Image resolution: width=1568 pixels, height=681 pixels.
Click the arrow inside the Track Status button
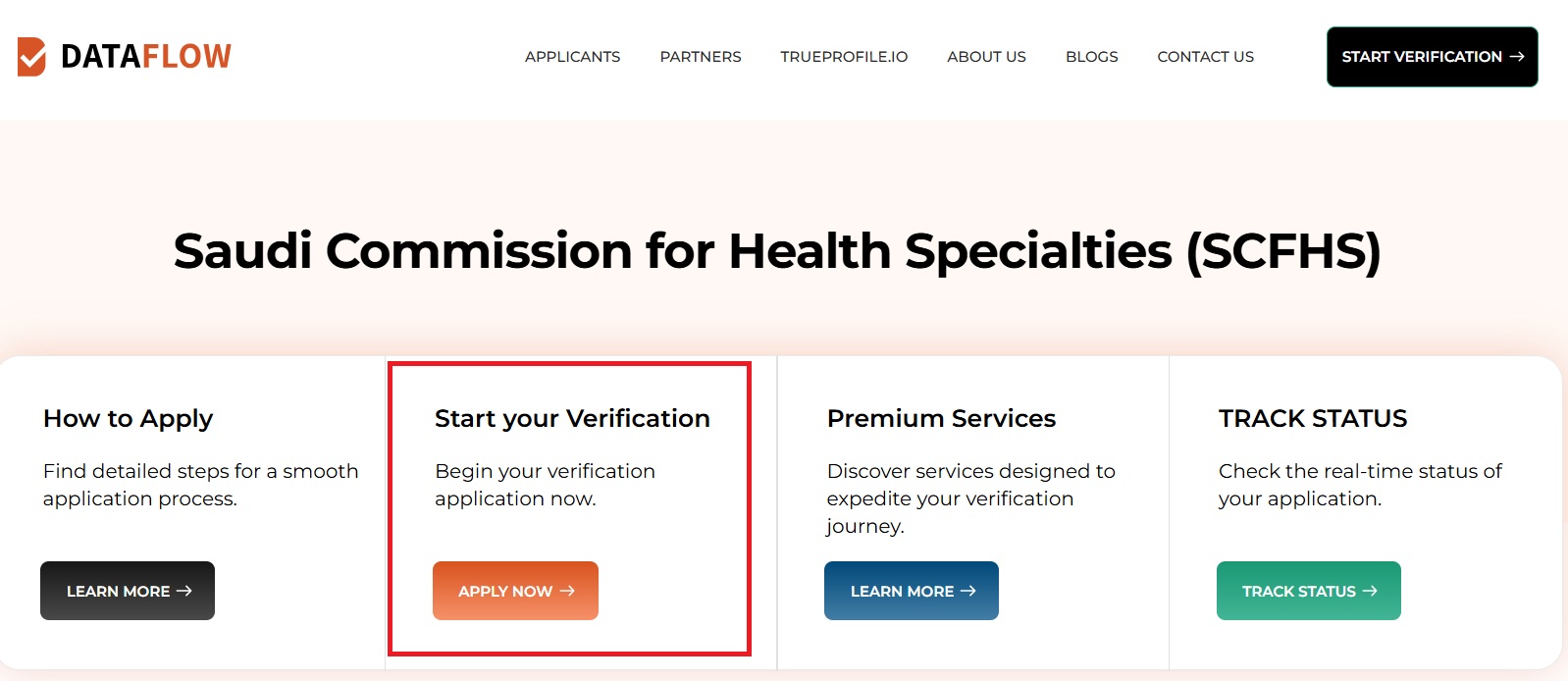click(x=1372, y=591)
